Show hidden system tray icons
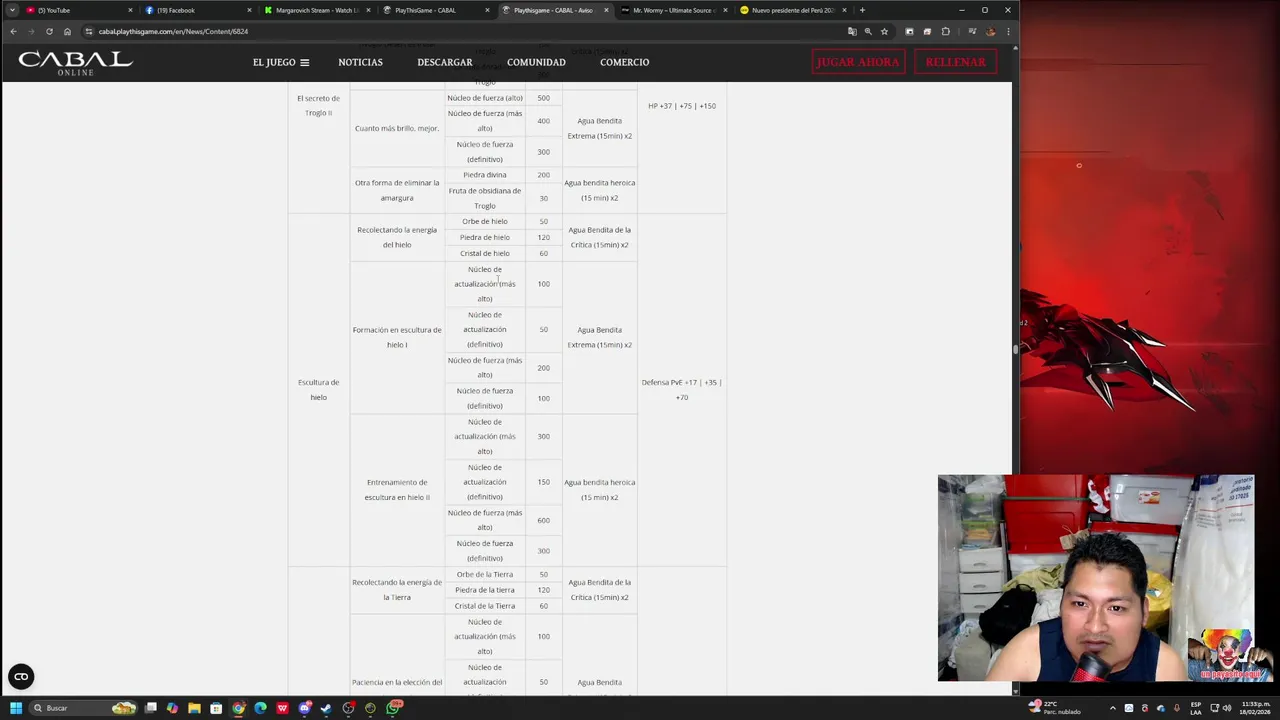This screenshot has width=1280, height=720. pos(1112,708)
